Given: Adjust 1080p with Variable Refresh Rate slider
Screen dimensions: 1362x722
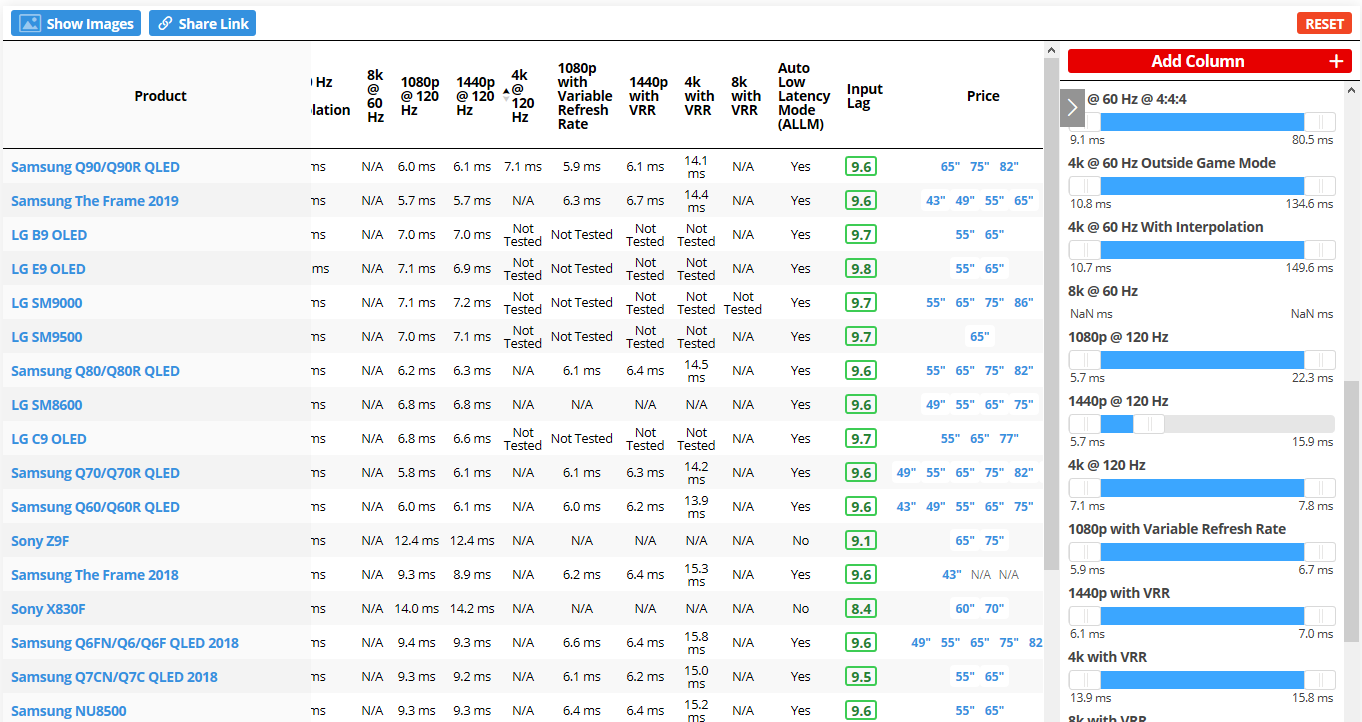Looking at the screenshot, I should [x=1201, y=552].
